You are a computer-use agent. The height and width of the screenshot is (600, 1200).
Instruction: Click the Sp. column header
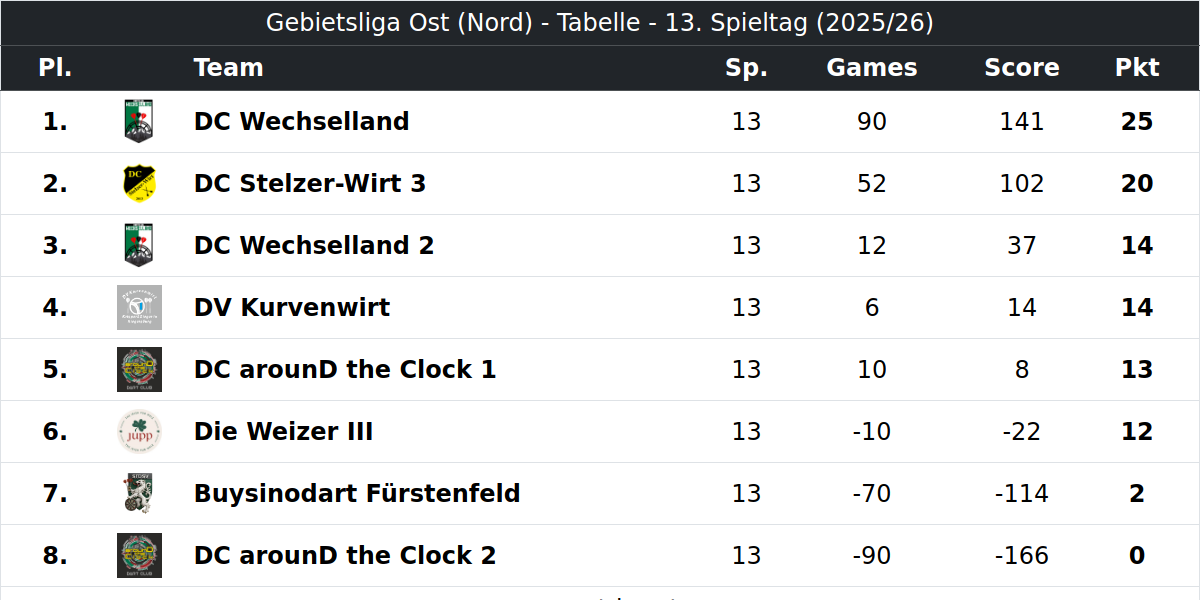747,68
